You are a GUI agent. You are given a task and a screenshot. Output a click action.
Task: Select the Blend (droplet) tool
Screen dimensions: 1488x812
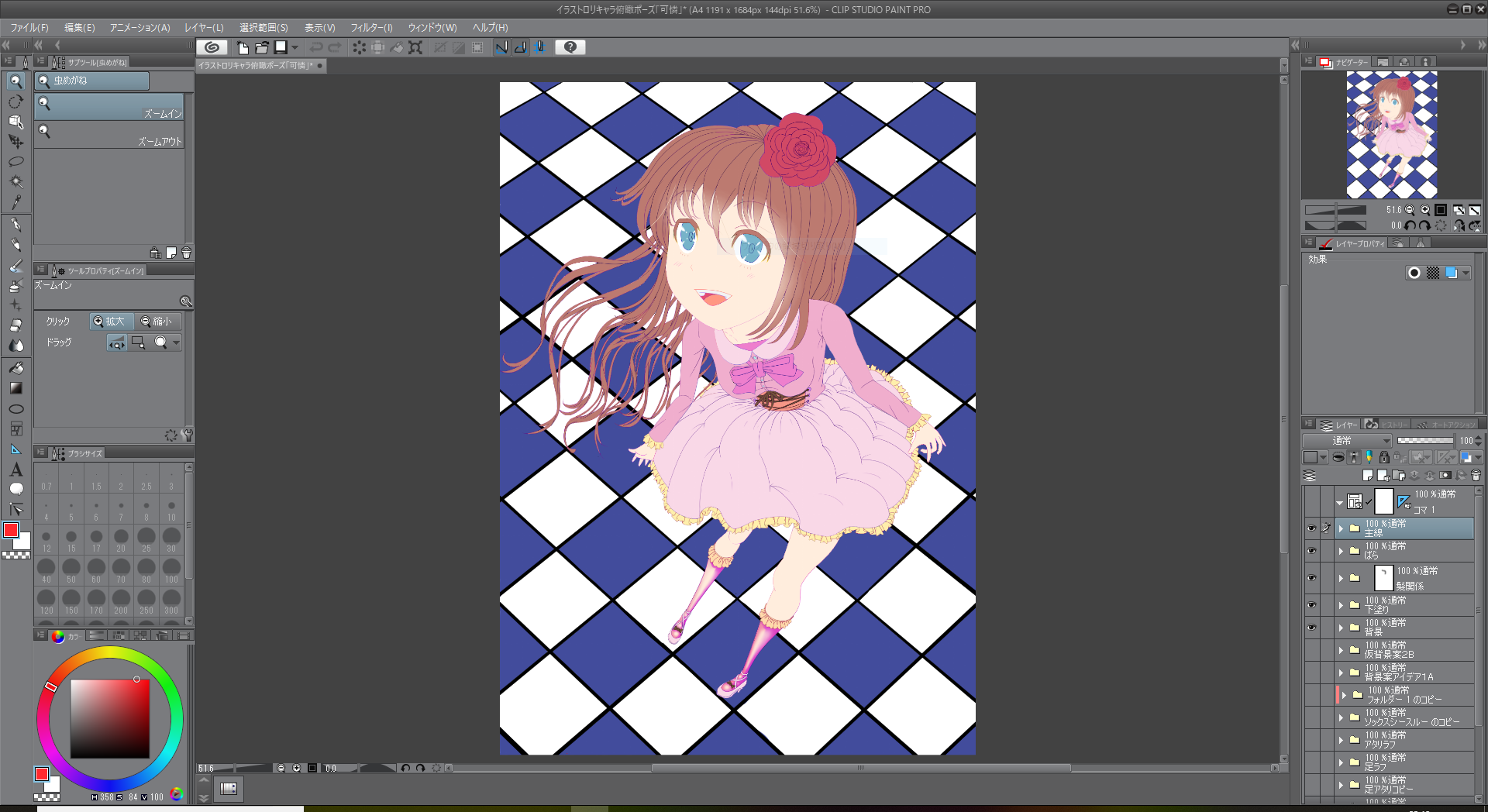[x=15, y=346]
